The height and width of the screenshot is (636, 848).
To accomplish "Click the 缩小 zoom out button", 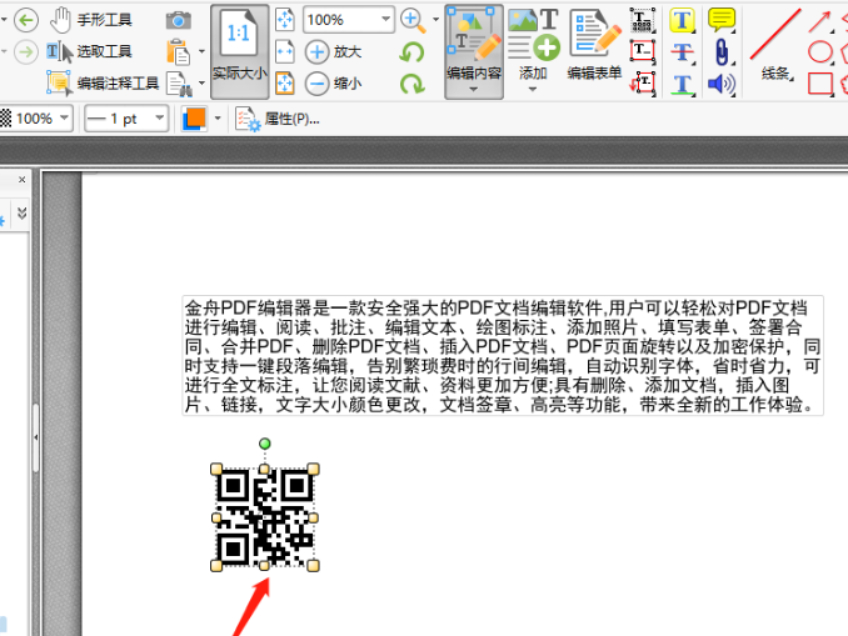I will tap(333, 83).
